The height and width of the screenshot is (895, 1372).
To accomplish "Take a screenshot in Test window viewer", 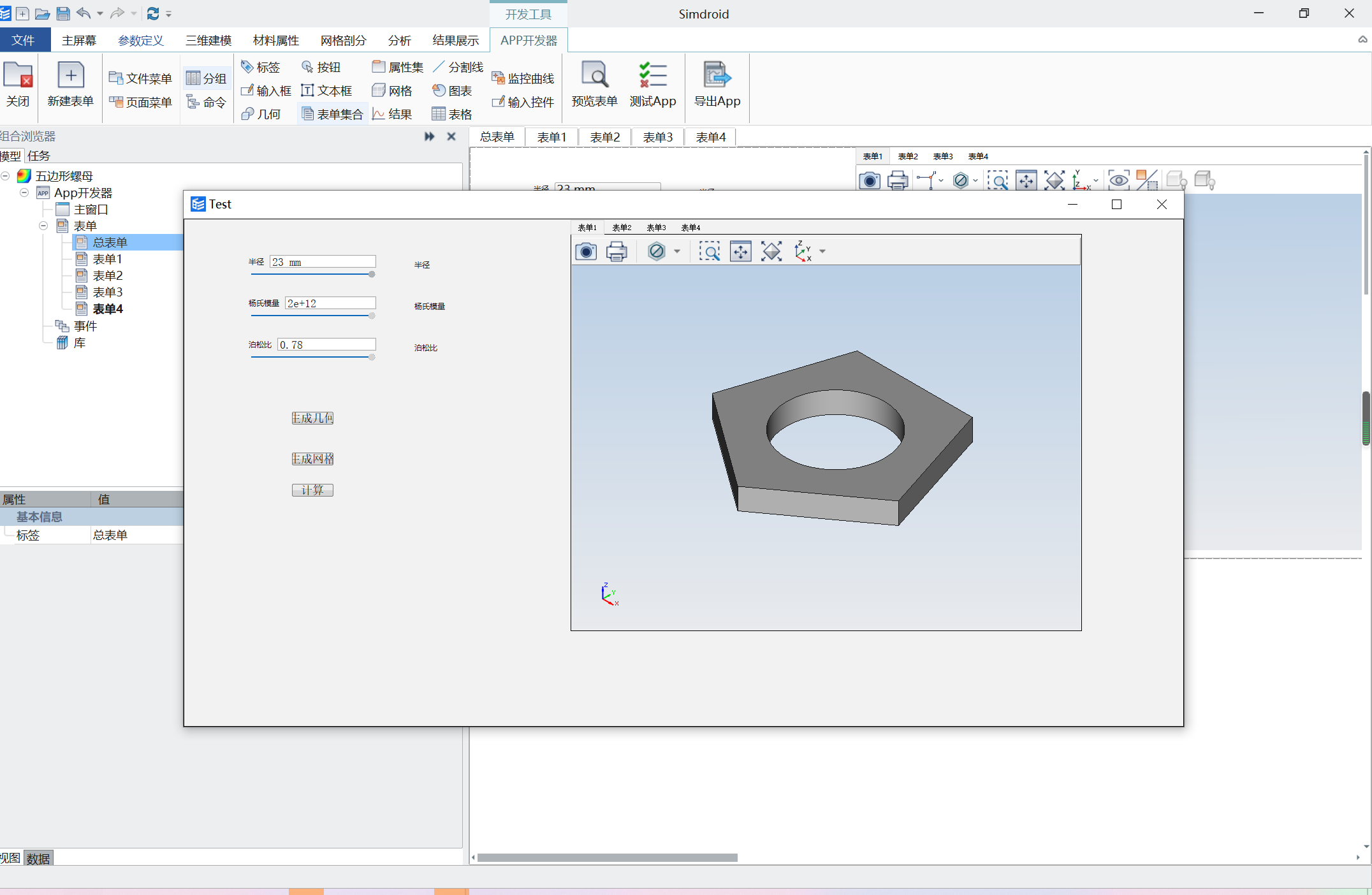I will [586, 252].
